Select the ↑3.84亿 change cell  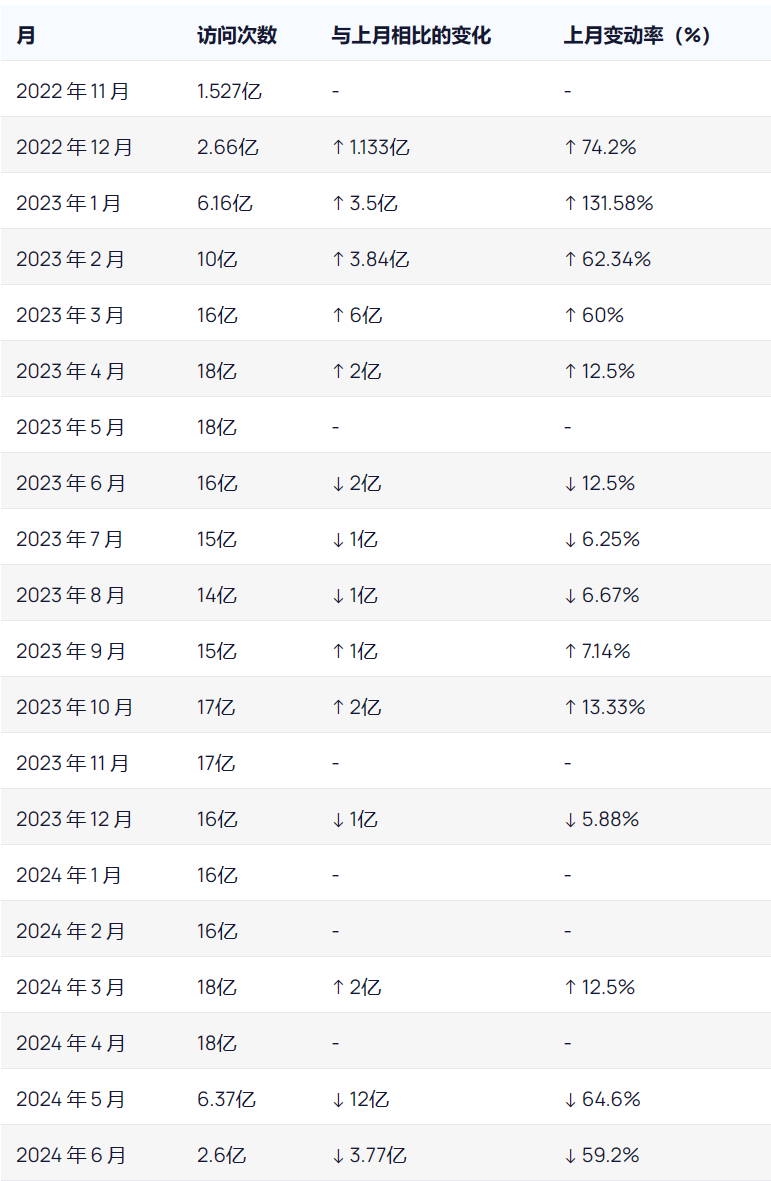(x=370, y=259)
